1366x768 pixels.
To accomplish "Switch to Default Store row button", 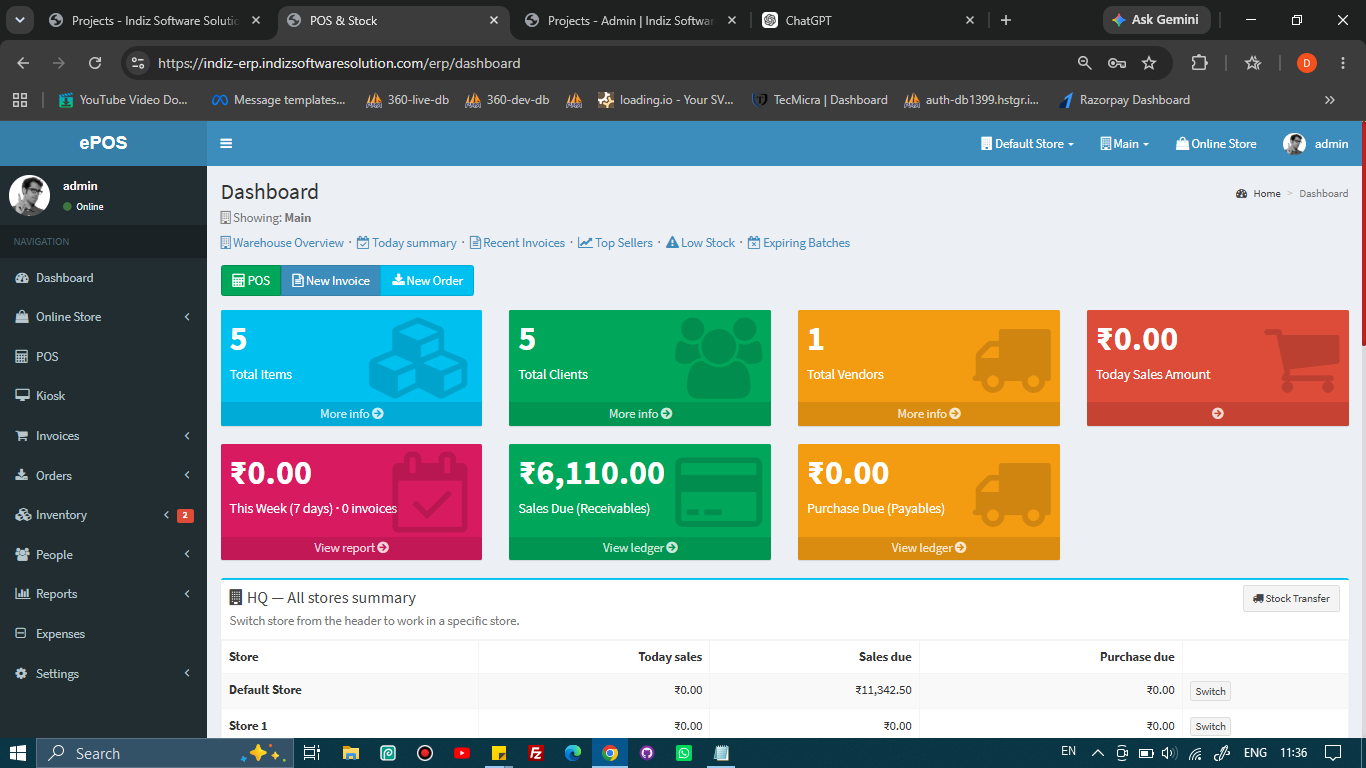I will point(1210,691).
